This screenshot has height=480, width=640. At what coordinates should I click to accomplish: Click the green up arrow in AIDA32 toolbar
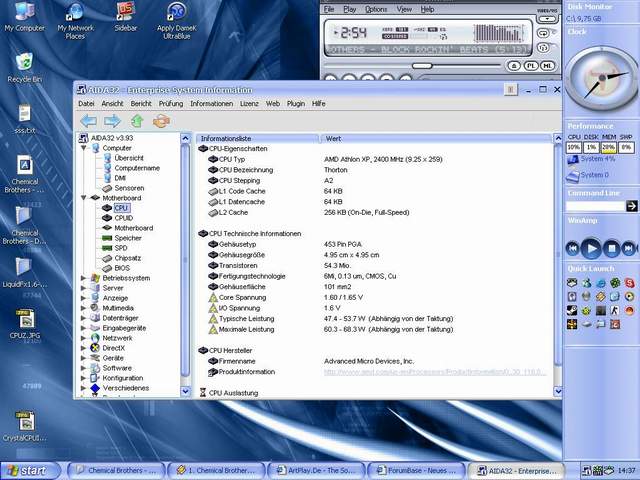click(137, 121)
